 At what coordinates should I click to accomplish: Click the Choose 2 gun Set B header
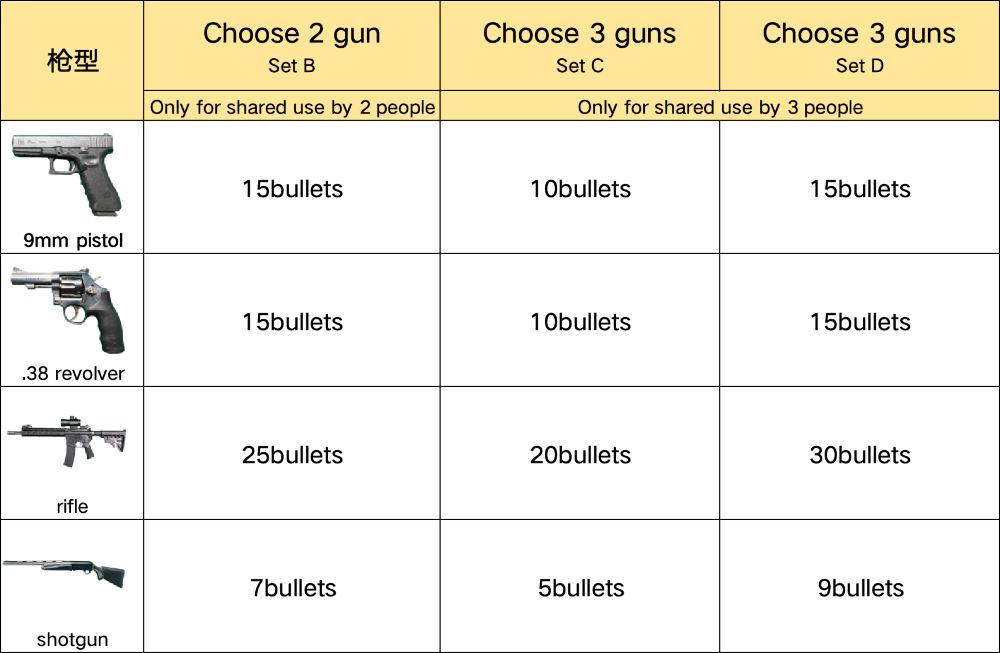(291, 46)
